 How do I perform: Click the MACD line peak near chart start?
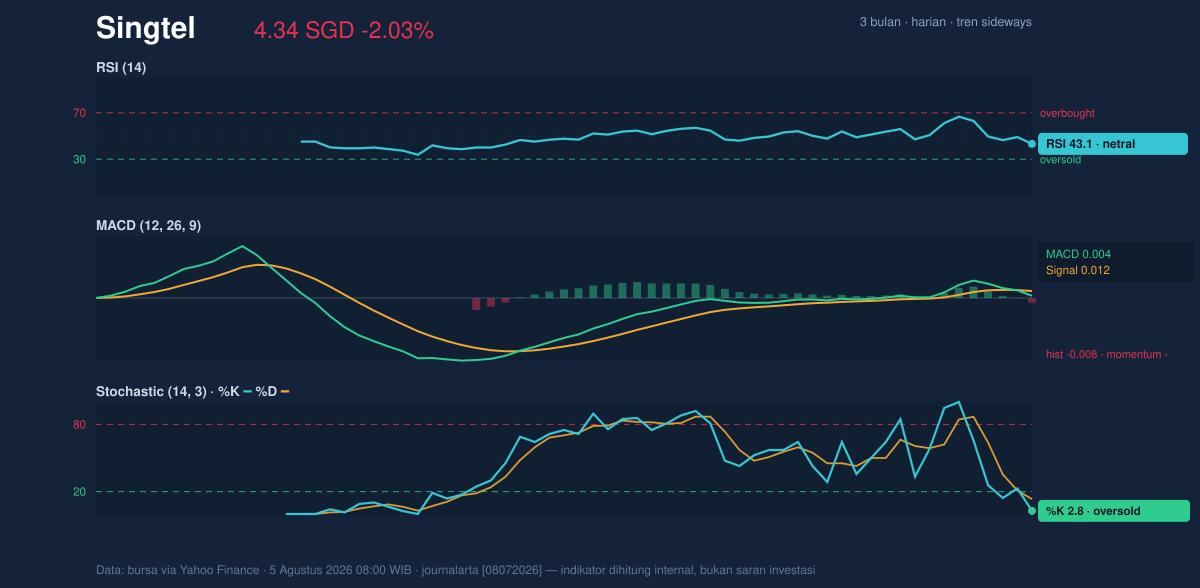click(x=241, y=246)
